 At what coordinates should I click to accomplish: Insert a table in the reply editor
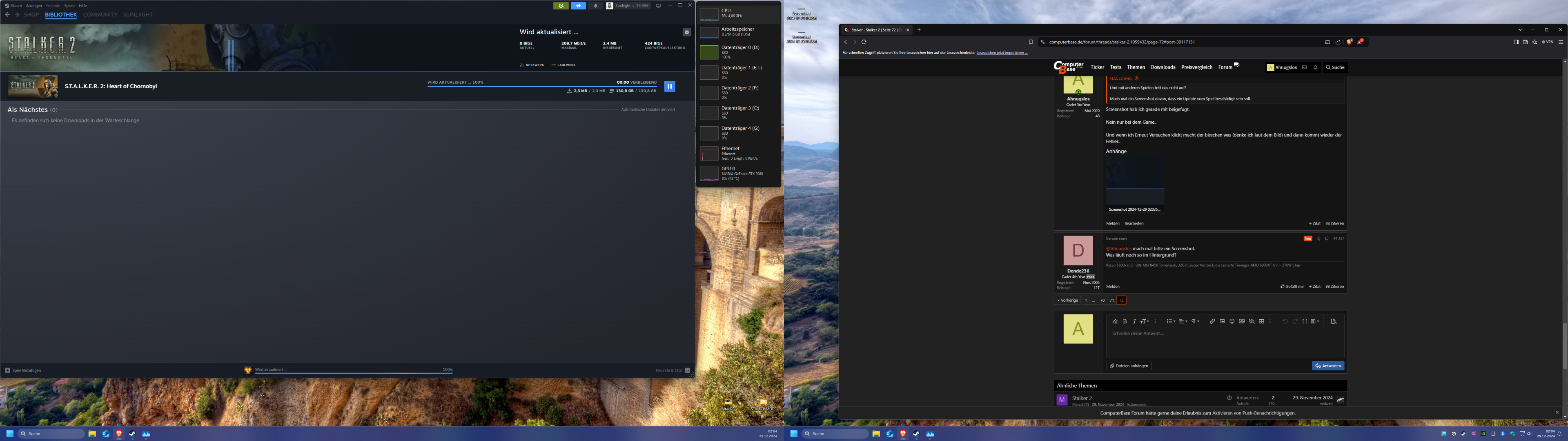coord(1261,322)
